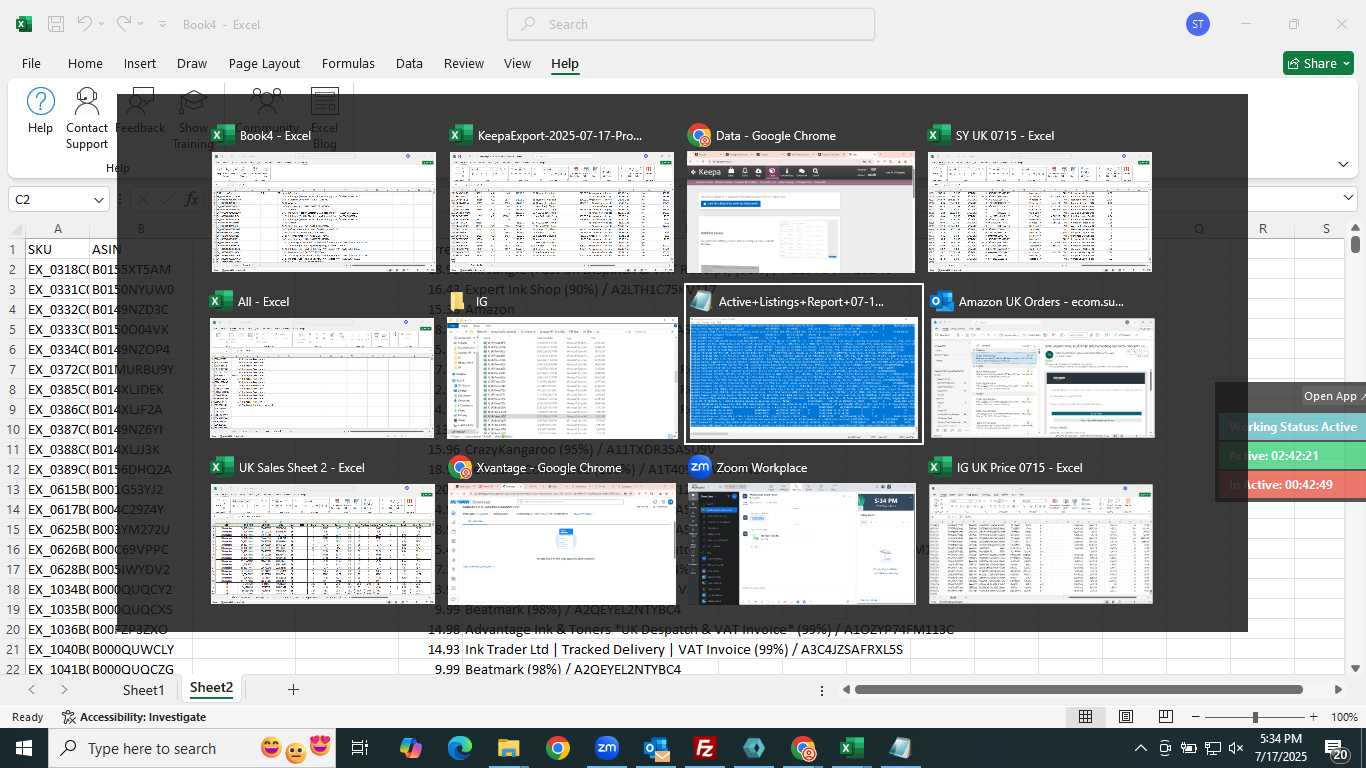Switch to the IG folder window thumbnail
1366x768 pixels.
[562, 378]
